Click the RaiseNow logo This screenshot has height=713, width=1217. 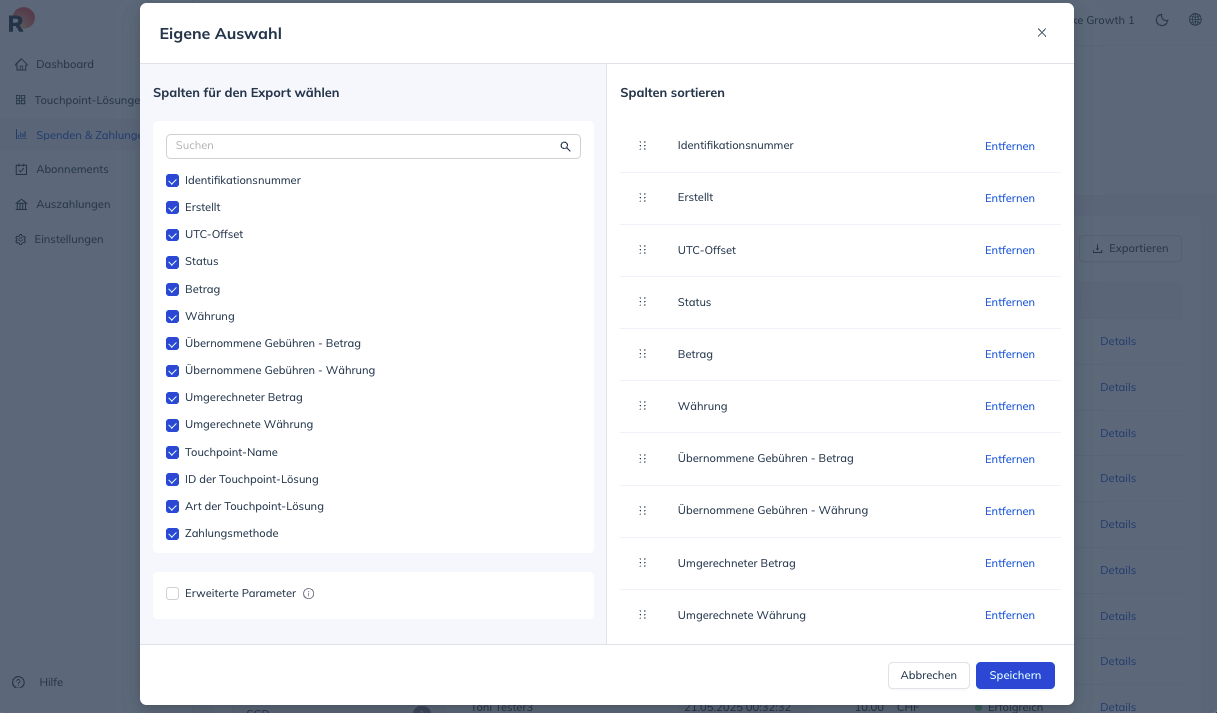[20, 19]
